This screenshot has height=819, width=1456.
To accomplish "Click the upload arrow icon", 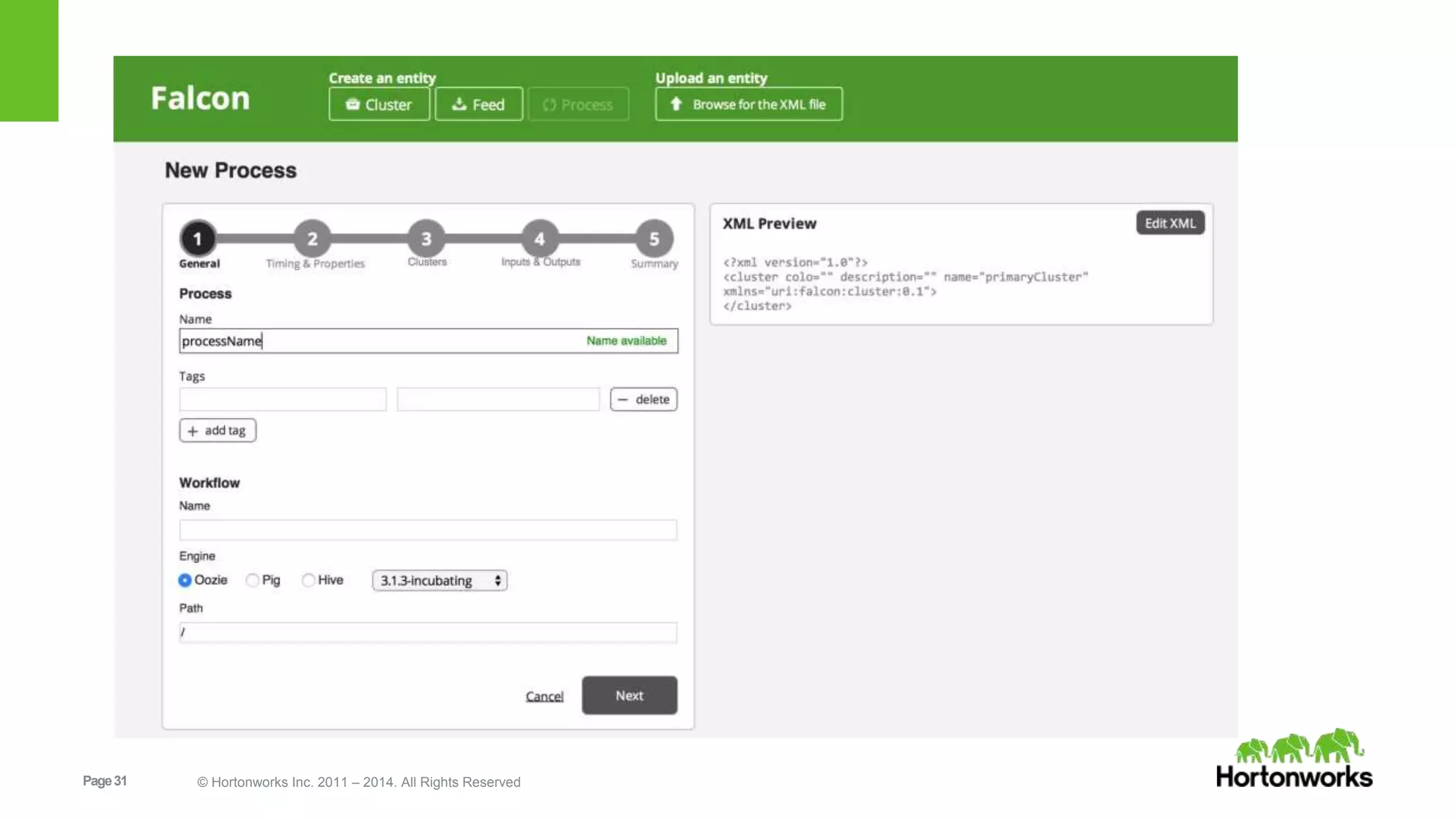I will [676, 104].
